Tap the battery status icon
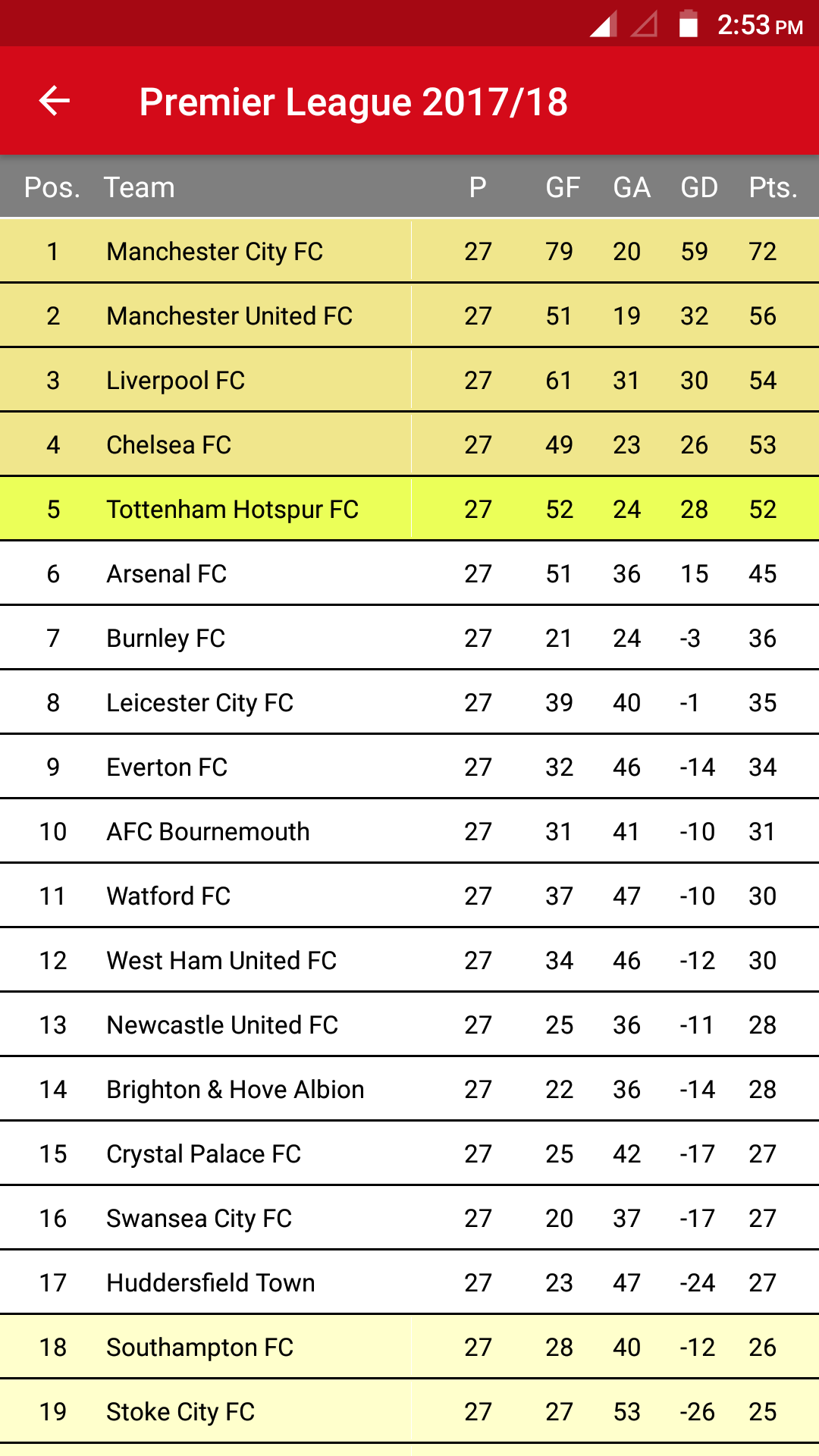 coord(688,24)
